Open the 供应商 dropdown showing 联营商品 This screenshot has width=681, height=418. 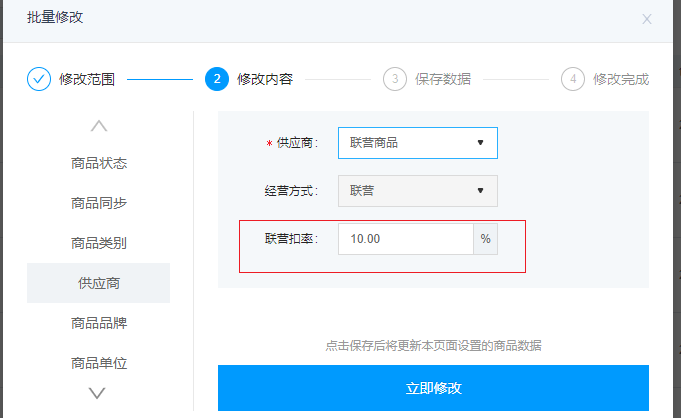pos(417,143)
